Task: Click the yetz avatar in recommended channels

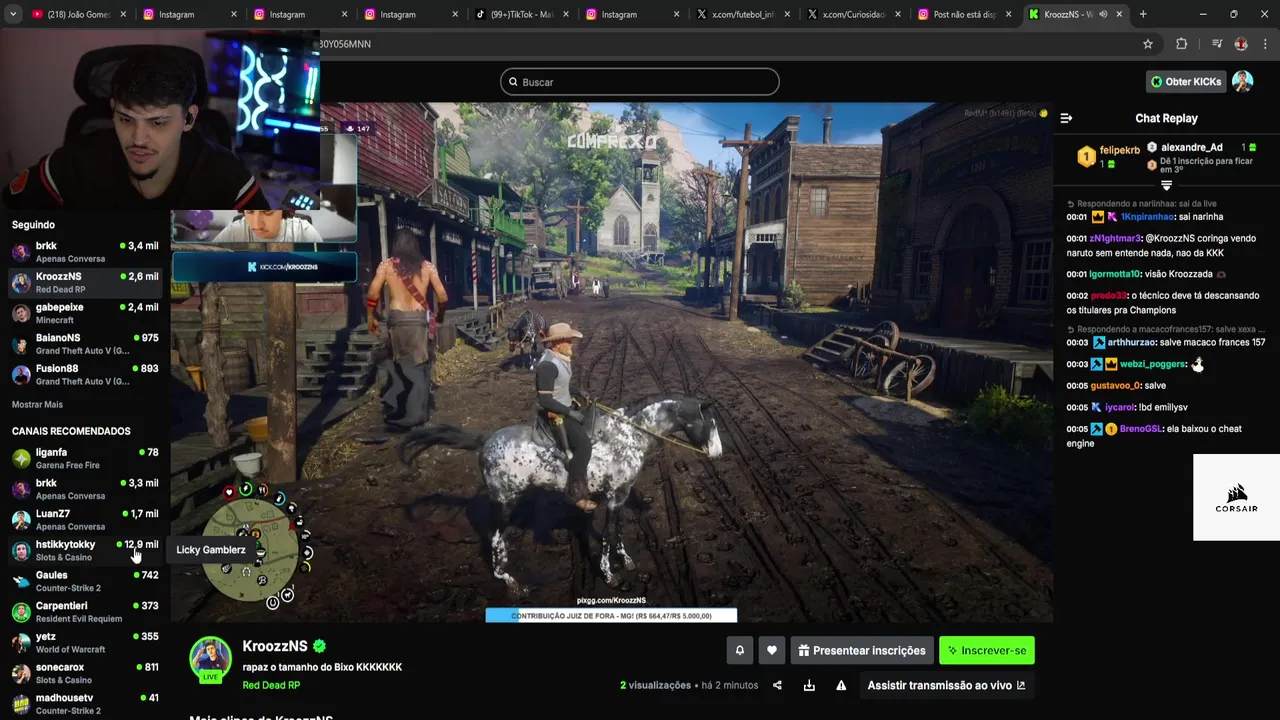Action: click(x=21, y=643)
